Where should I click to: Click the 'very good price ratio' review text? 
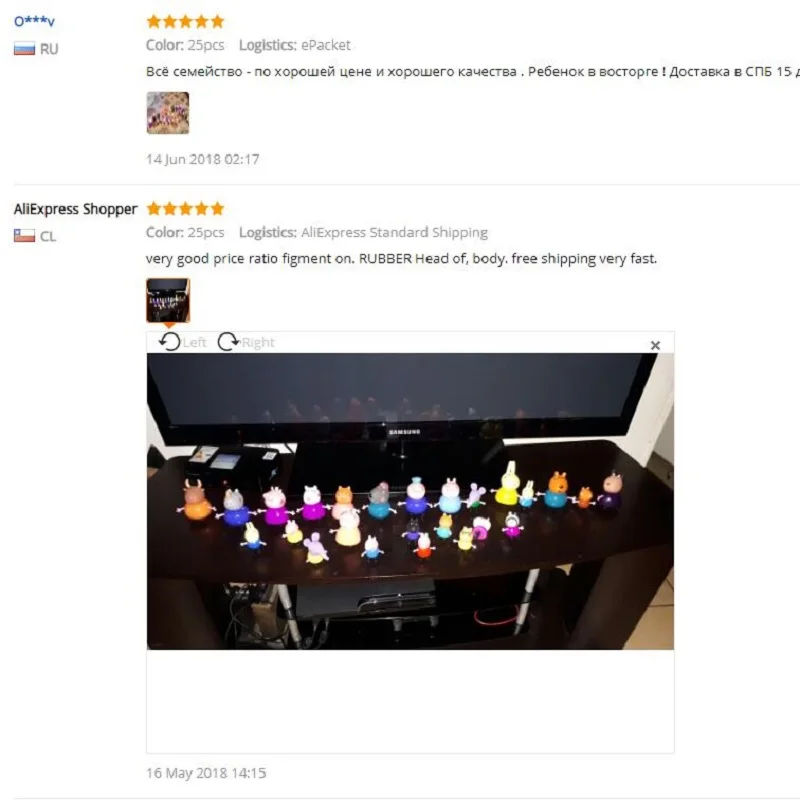[401, 259]
